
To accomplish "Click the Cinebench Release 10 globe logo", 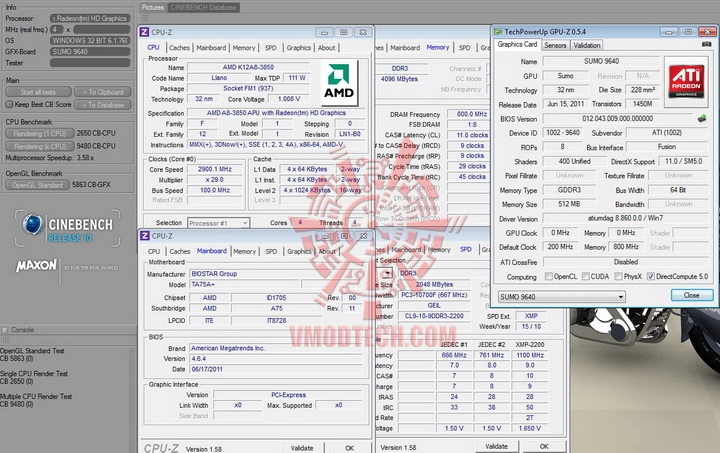I will pyautogui.click(x=32, y=224).
